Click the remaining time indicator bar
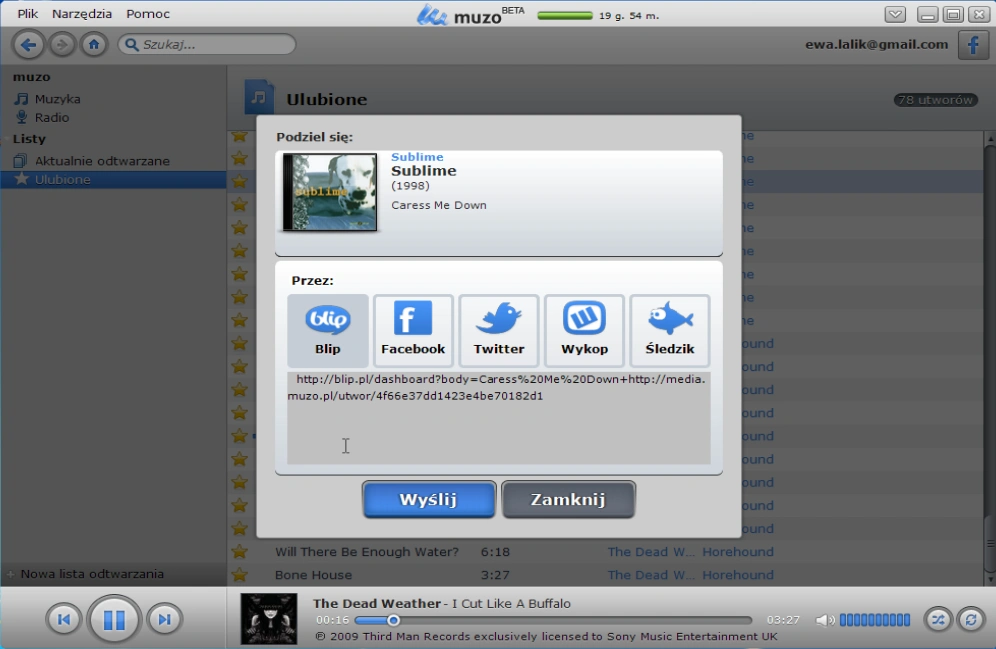 click(565, 15)
